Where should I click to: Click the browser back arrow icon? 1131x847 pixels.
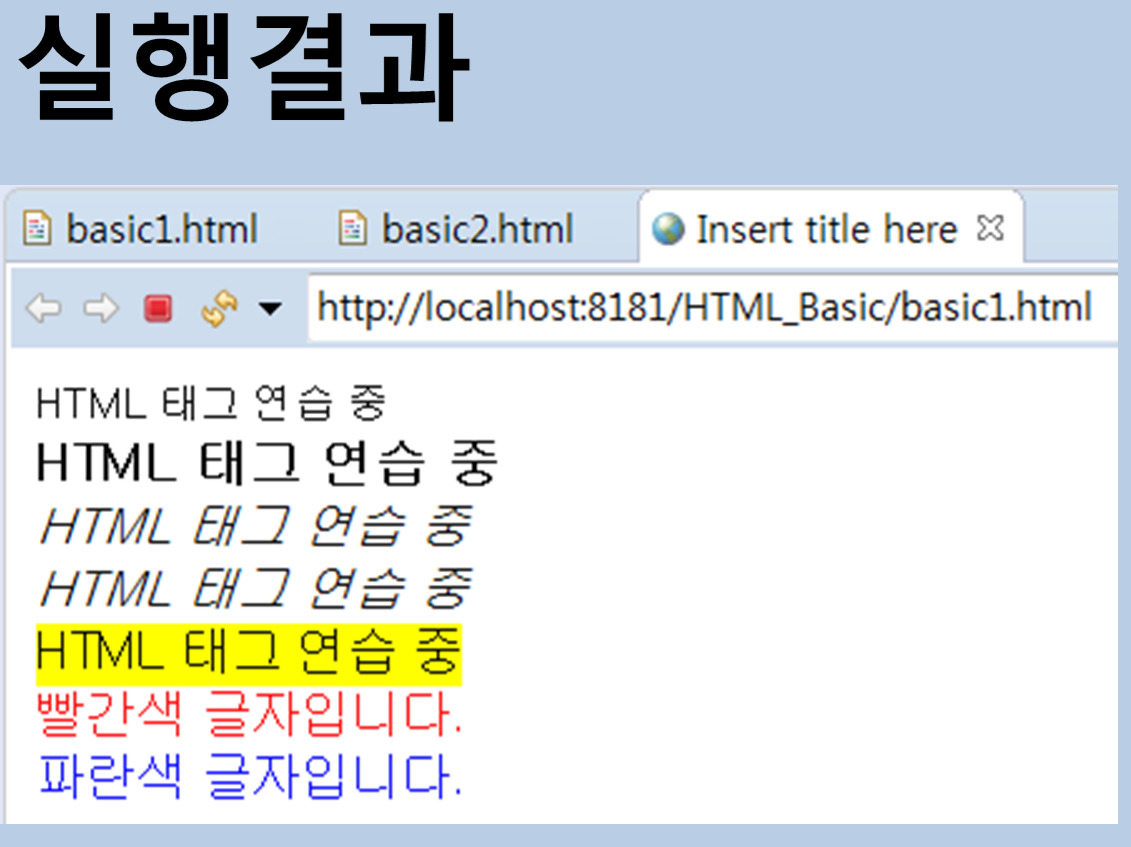[44, 308]
